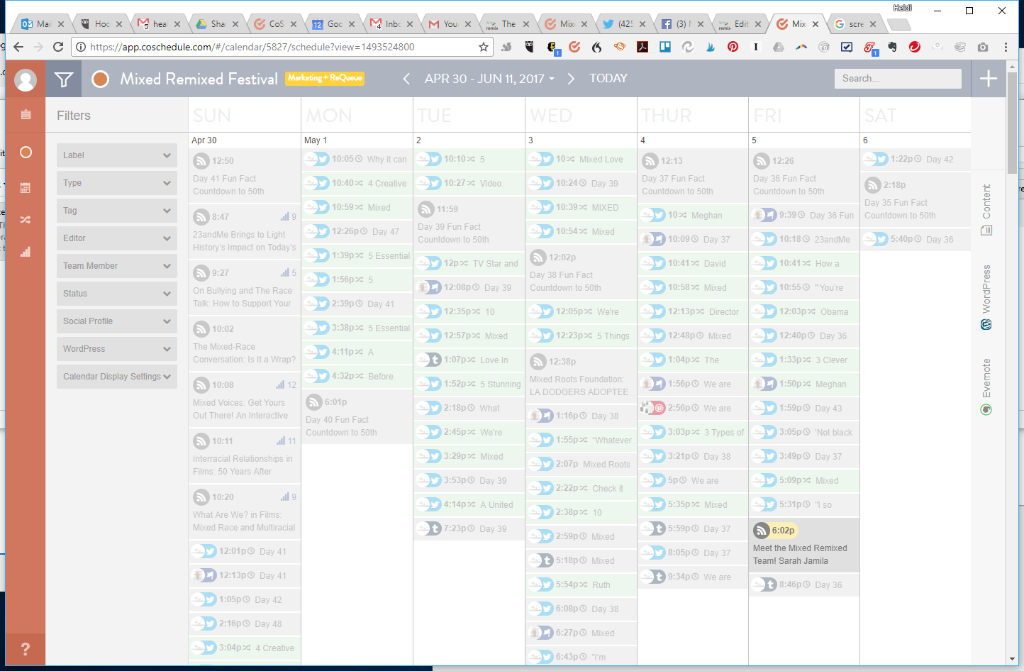The image size is (1024, 671).
Task: Switch to the Google Drive browser tab
Action: click(216, 24)
